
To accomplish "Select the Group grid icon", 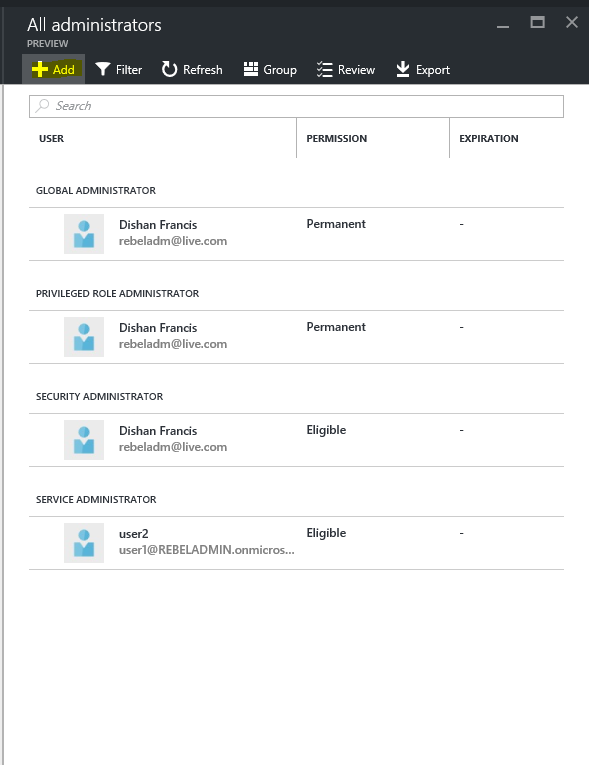I will [251, 69].
